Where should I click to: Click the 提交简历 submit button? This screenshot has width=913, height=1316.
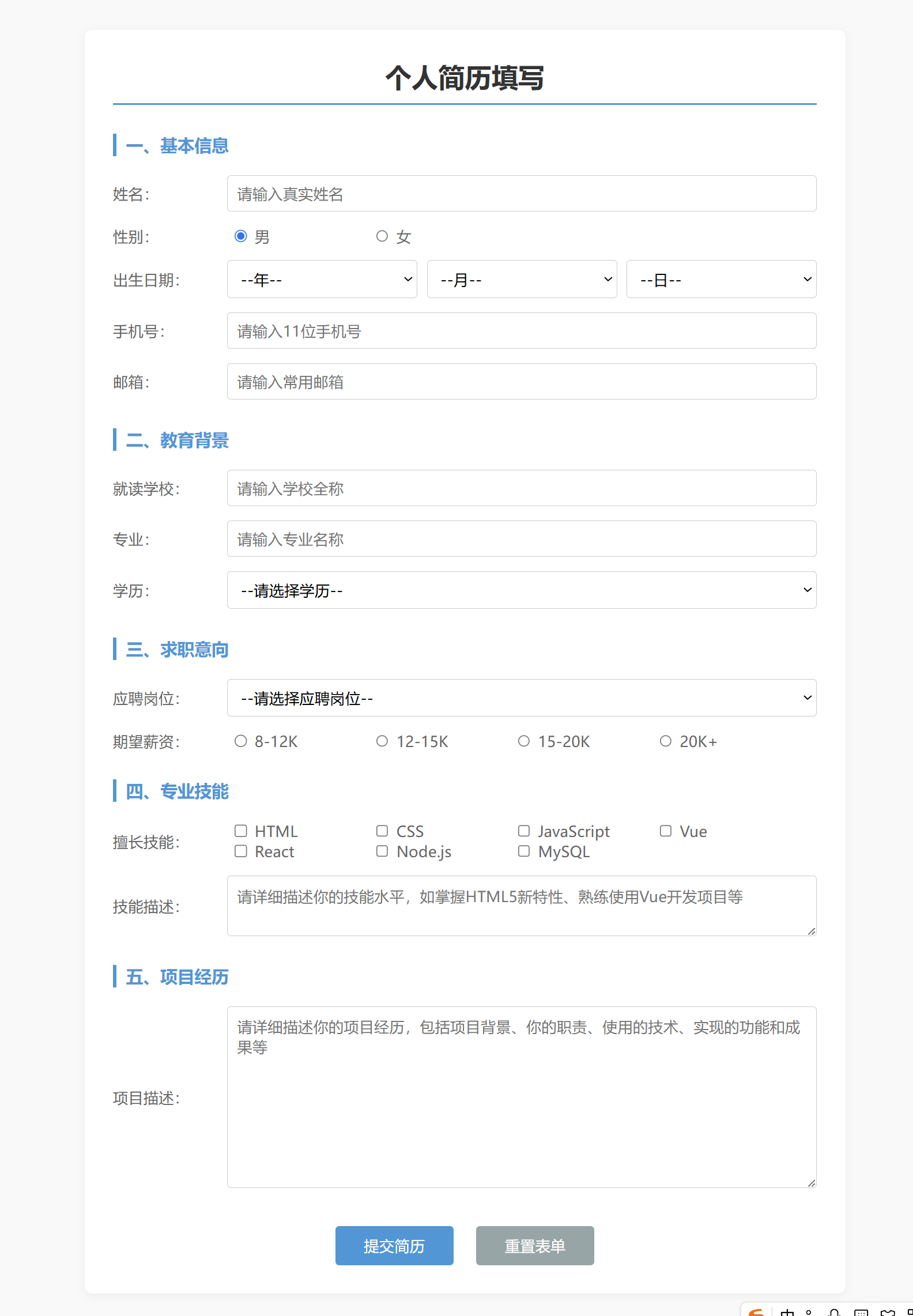(x=394, y=1246)
